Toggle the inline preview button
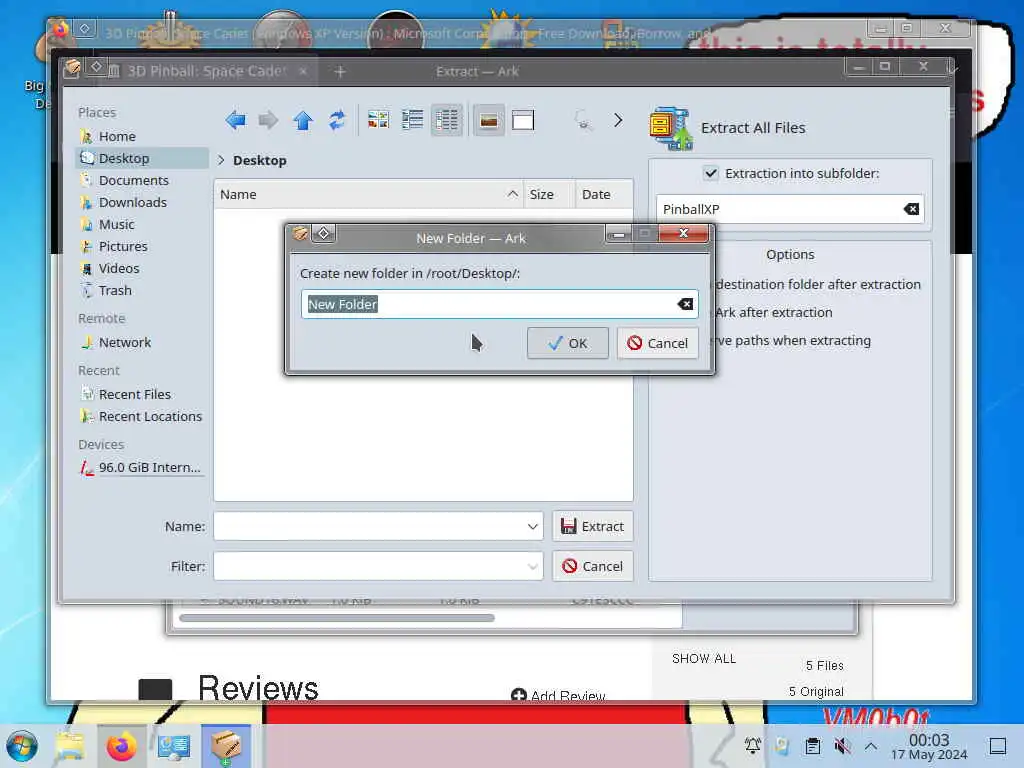Image resolution: width=1024 pixels, height=768 pixels. pyautogui.click(x=488, y=120)
